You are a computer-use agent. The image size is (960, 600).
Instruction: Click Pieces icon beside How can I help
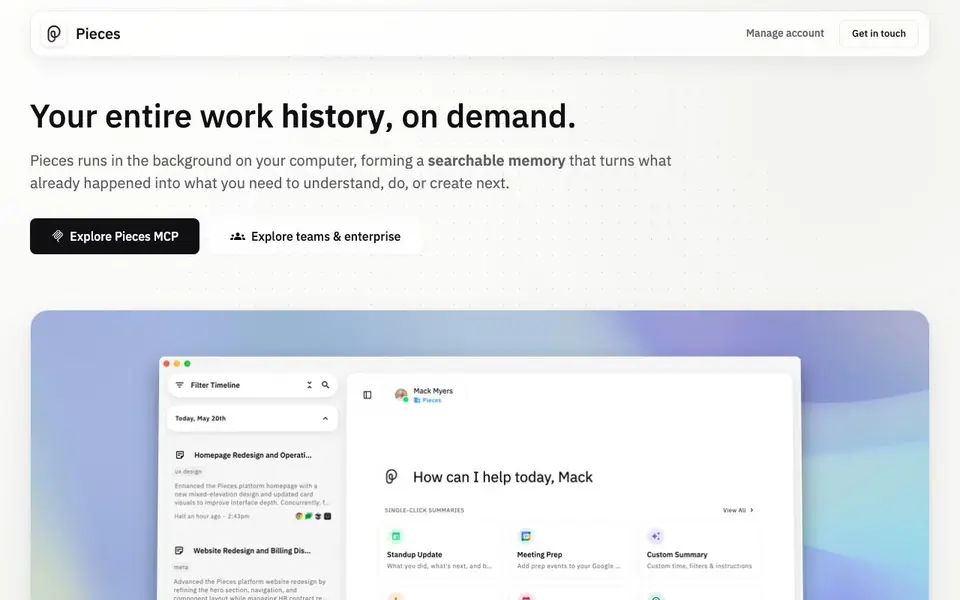(x=391, y=476)
